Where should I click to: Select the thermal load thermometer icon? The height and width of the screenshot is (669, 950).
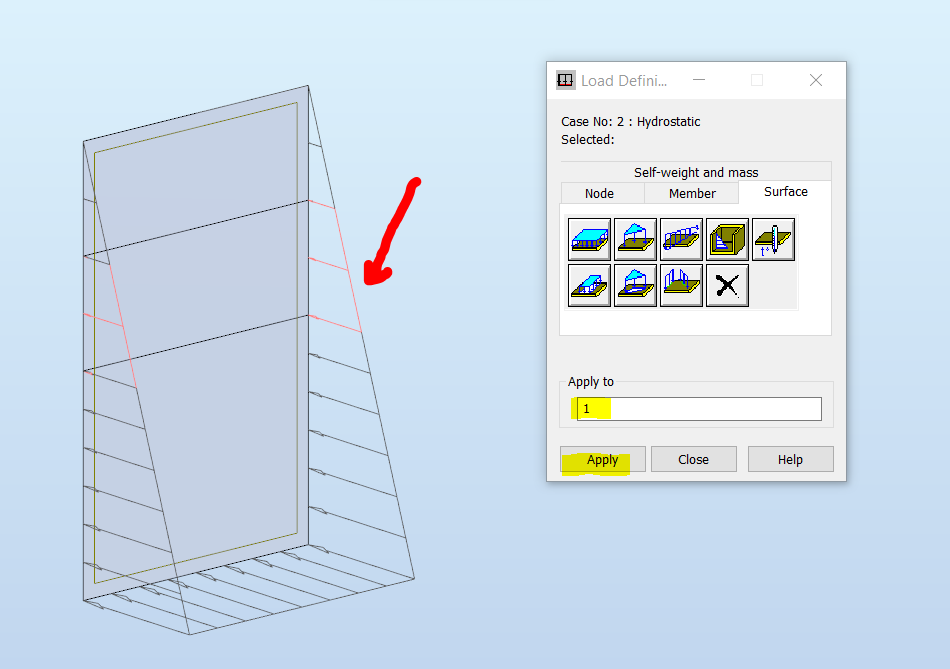click(x=773, y=239)
